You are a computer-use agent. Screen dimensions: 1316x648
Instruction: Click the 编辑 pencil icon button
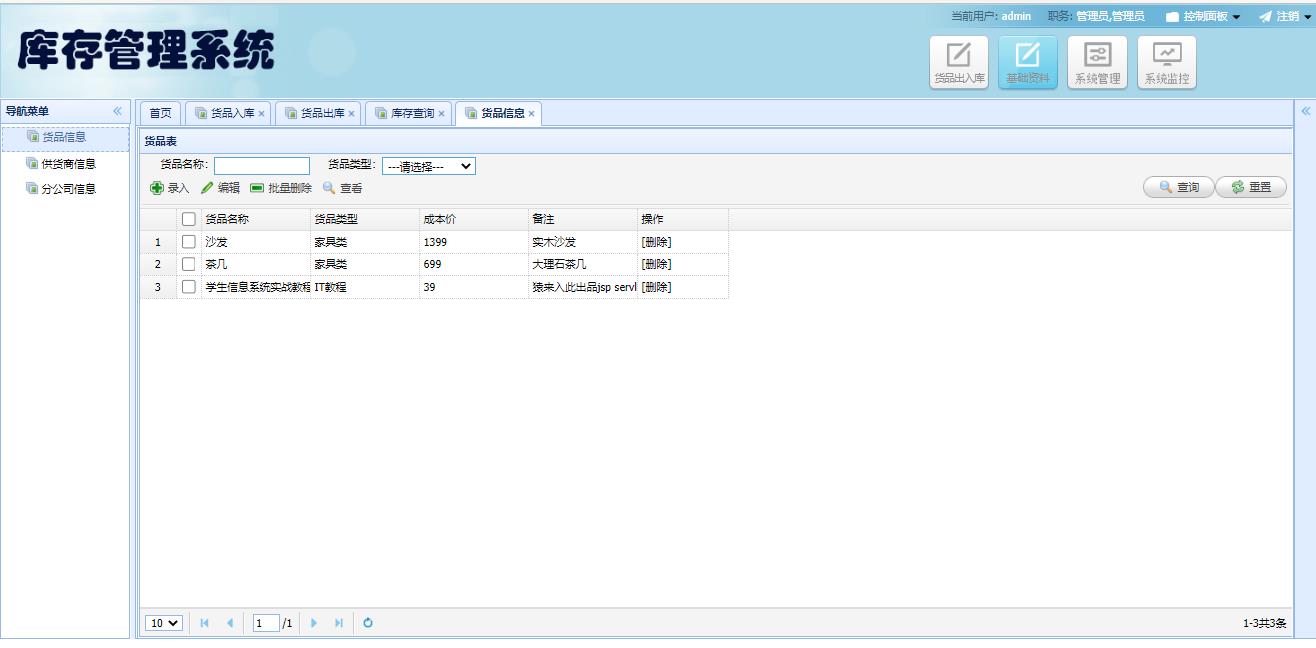point(220,188)
